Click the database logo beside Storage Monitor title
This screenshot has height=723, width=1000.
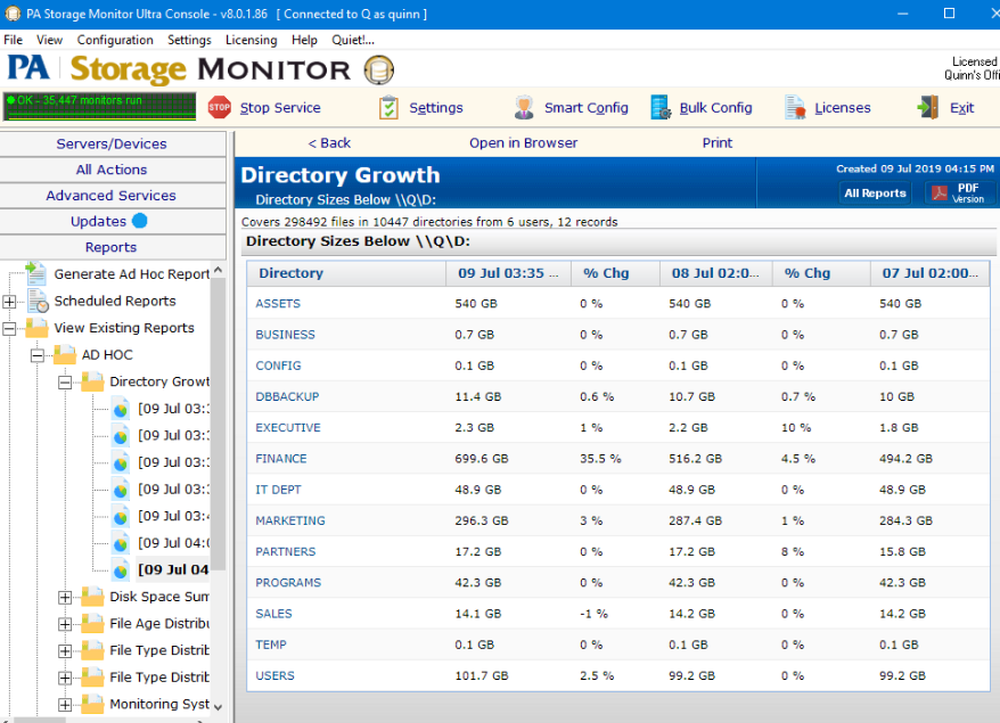pos(379,69)
